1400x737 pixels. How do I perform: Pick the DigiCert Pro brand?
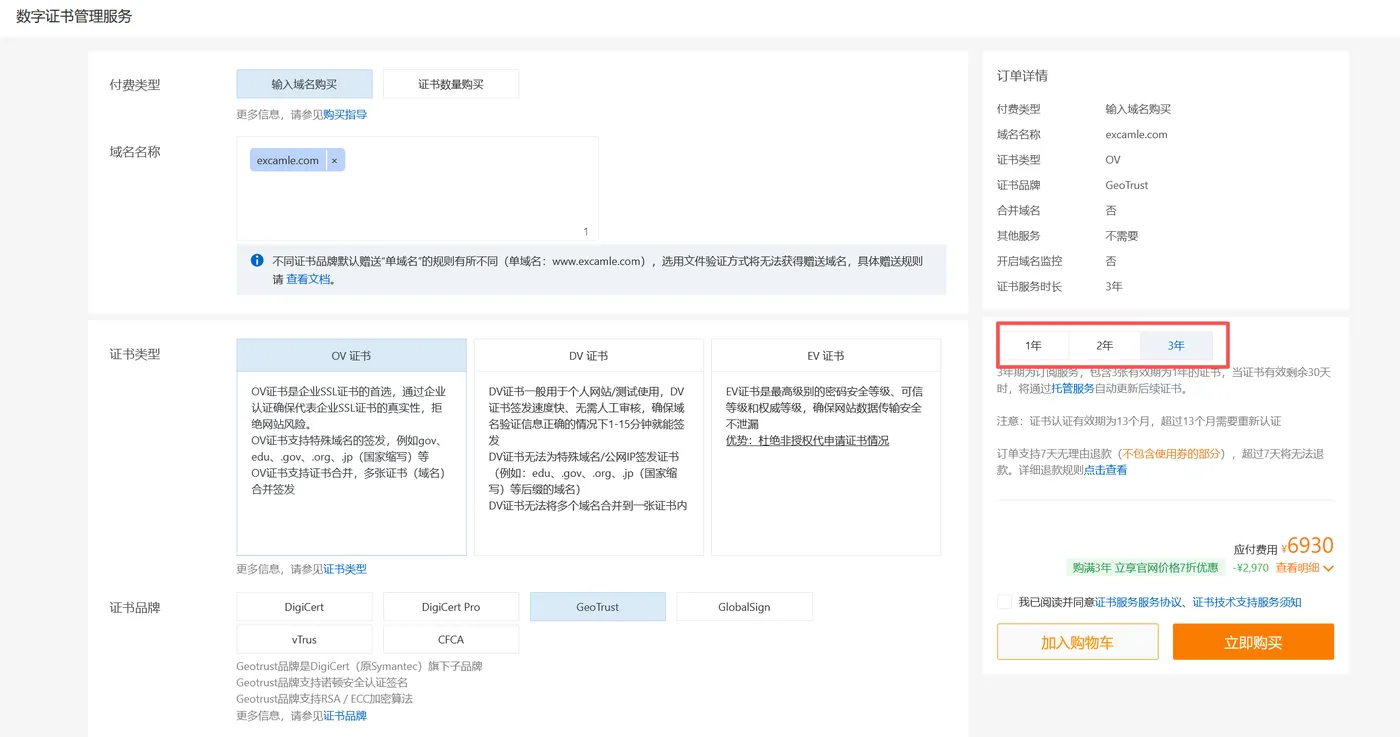click(x=451, y=607)
